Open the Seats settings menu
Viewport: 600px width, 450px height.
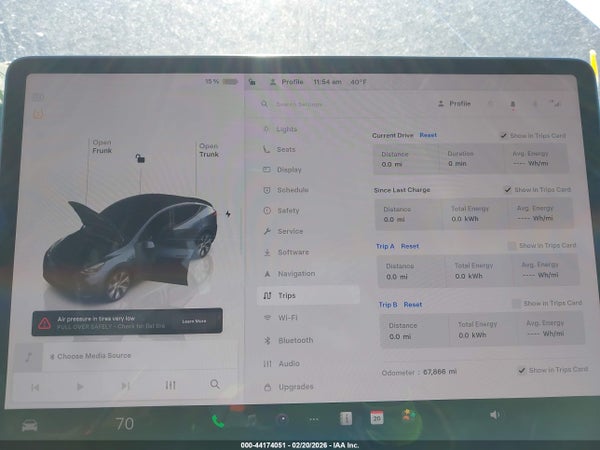point(279,149)
